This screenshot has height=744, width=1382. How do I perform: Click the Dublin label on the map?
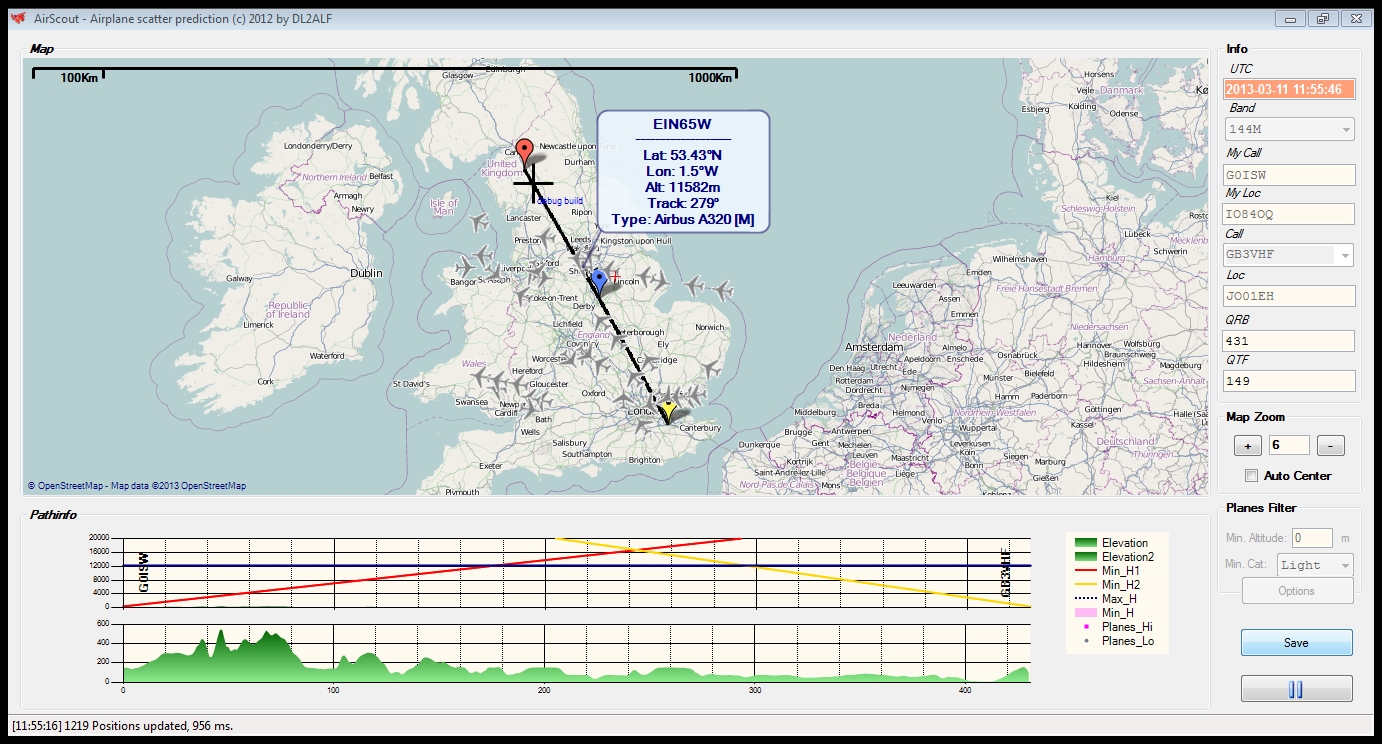[366, 272]
